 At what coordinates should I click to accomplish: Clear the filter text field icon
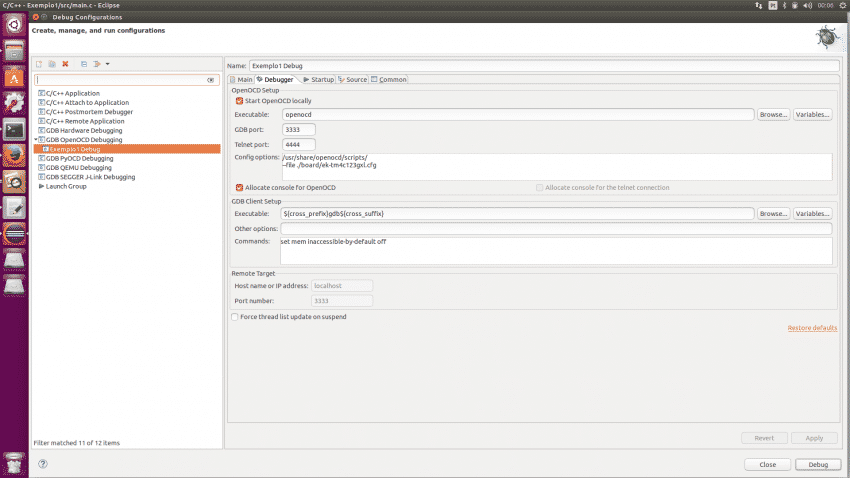coord(210,80)
